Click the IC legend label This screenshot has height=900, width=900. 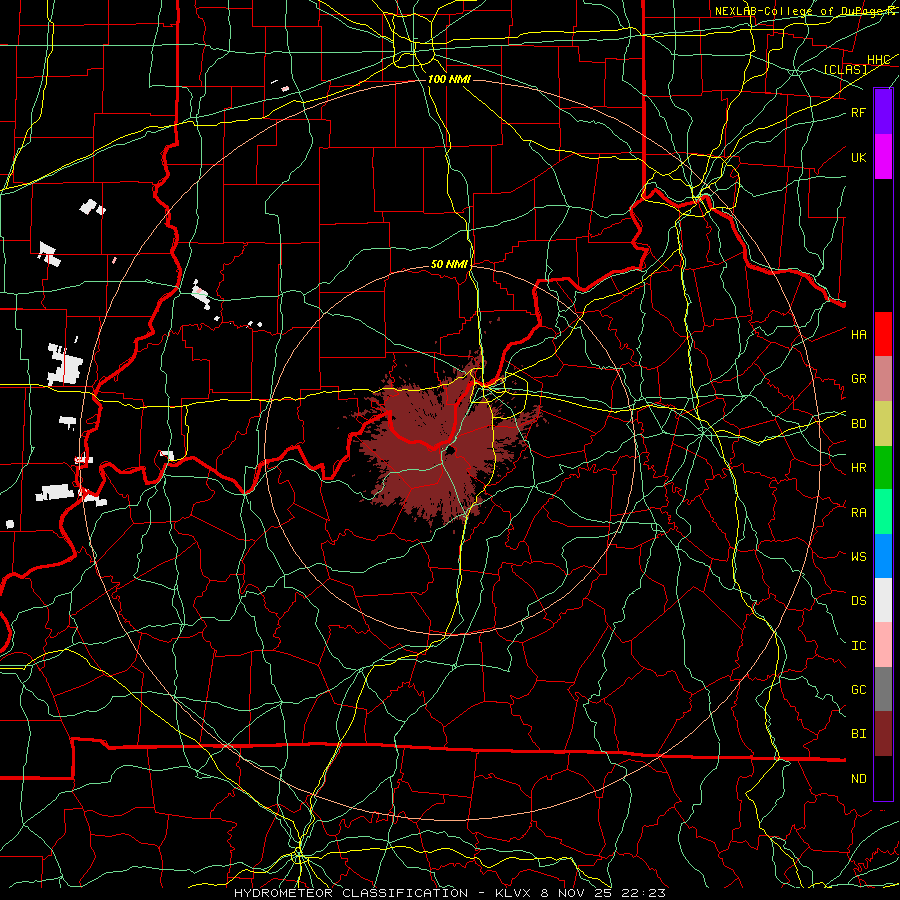(858, 646)
